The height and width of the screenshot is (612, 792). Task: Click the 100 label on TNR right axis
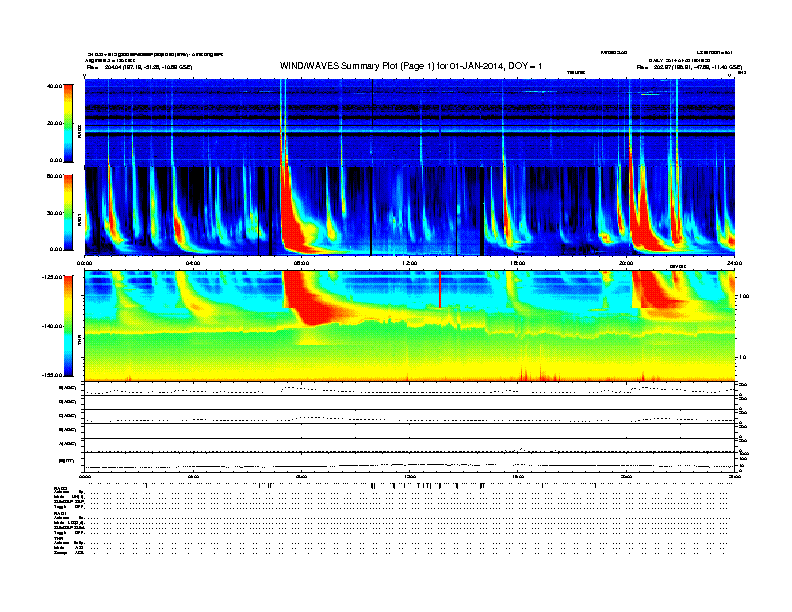(744, 296)
